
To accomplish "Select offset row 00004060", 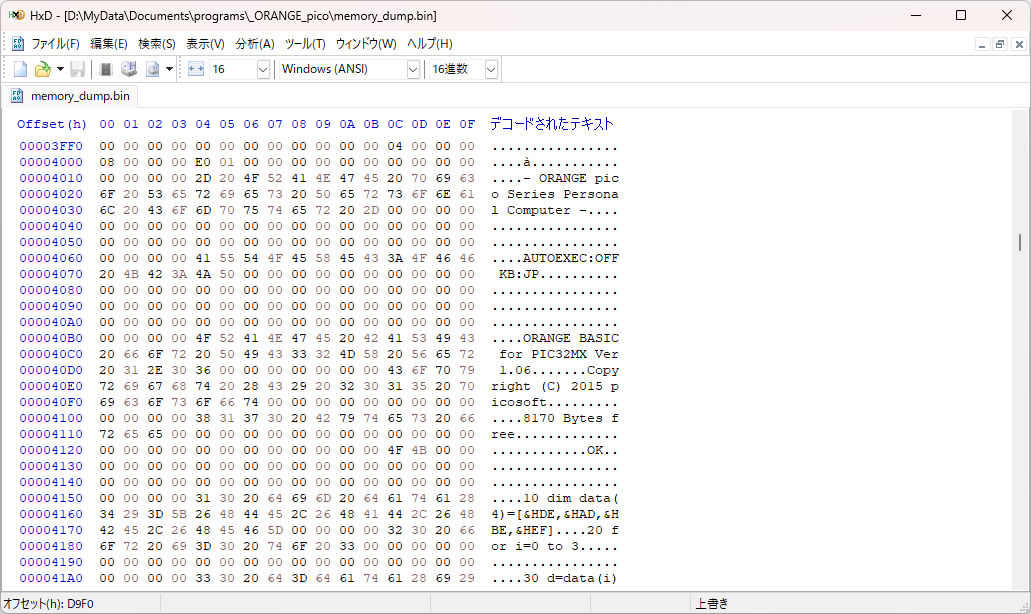I will click(51, 258).
